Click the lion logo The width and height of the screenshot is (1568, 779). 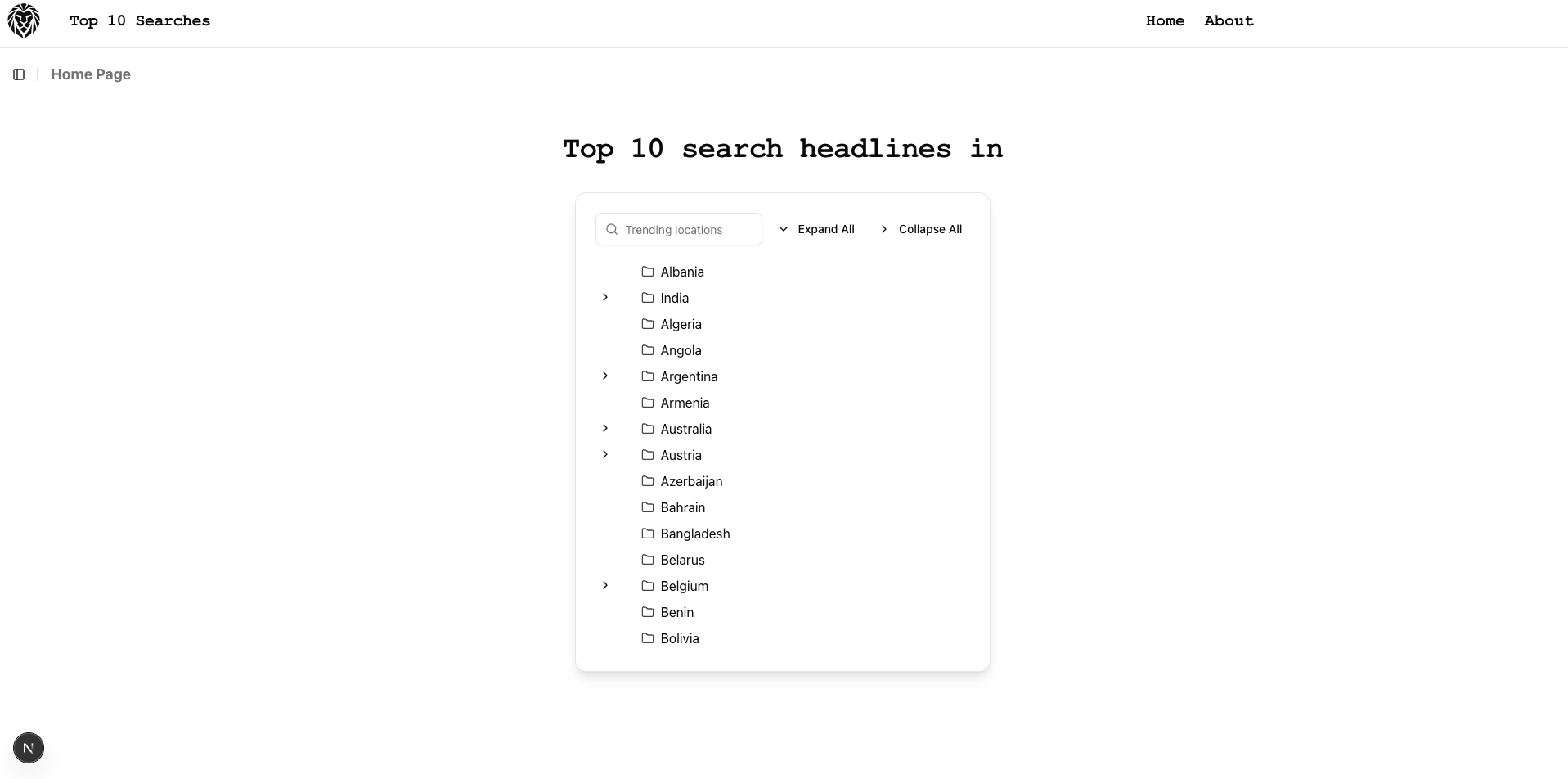[x=24, y=20]
